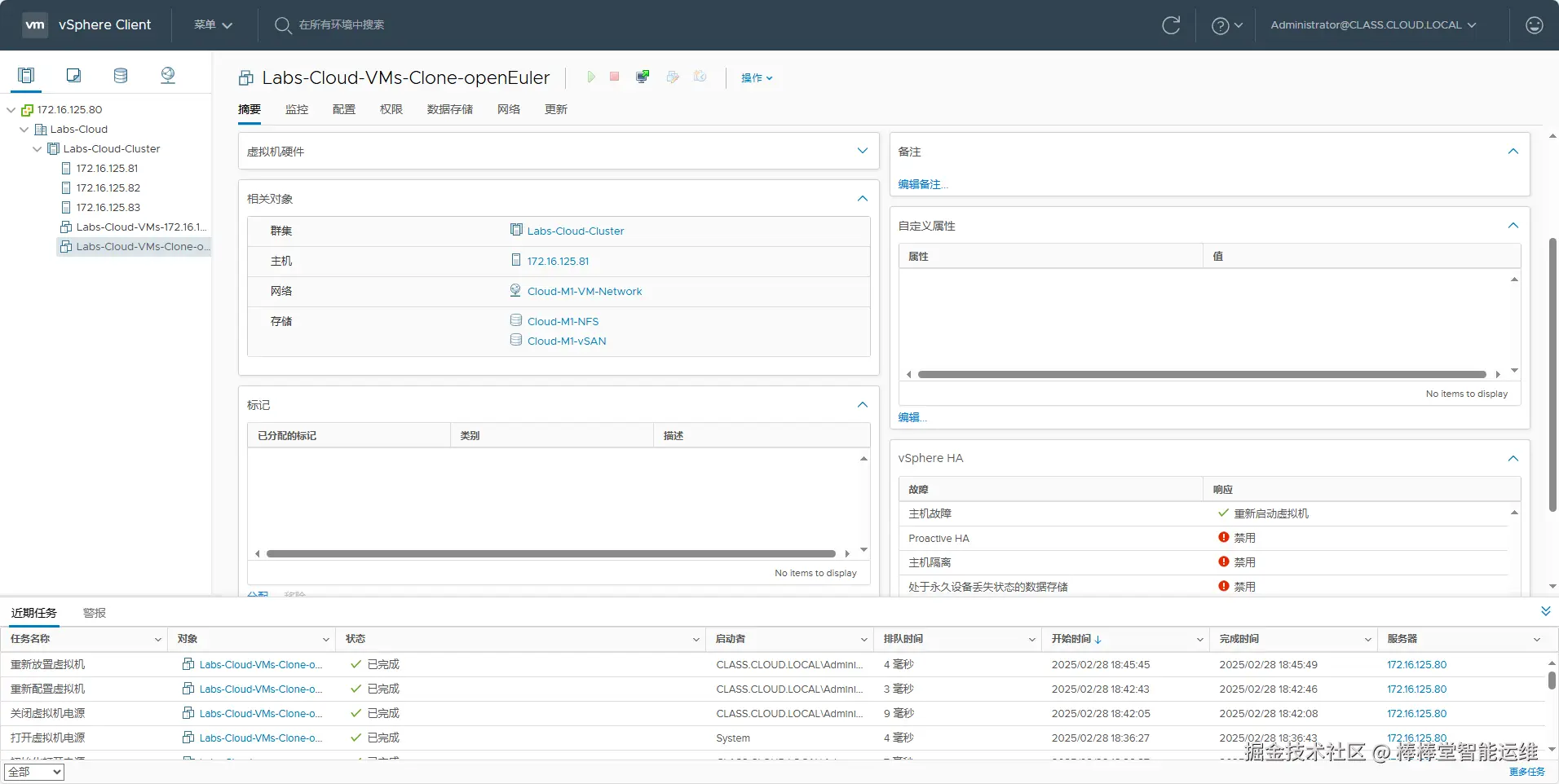Click the search magnifier icon
Image resolution: width=1559 pixels, height=784 pixels.
coord(282,25)
